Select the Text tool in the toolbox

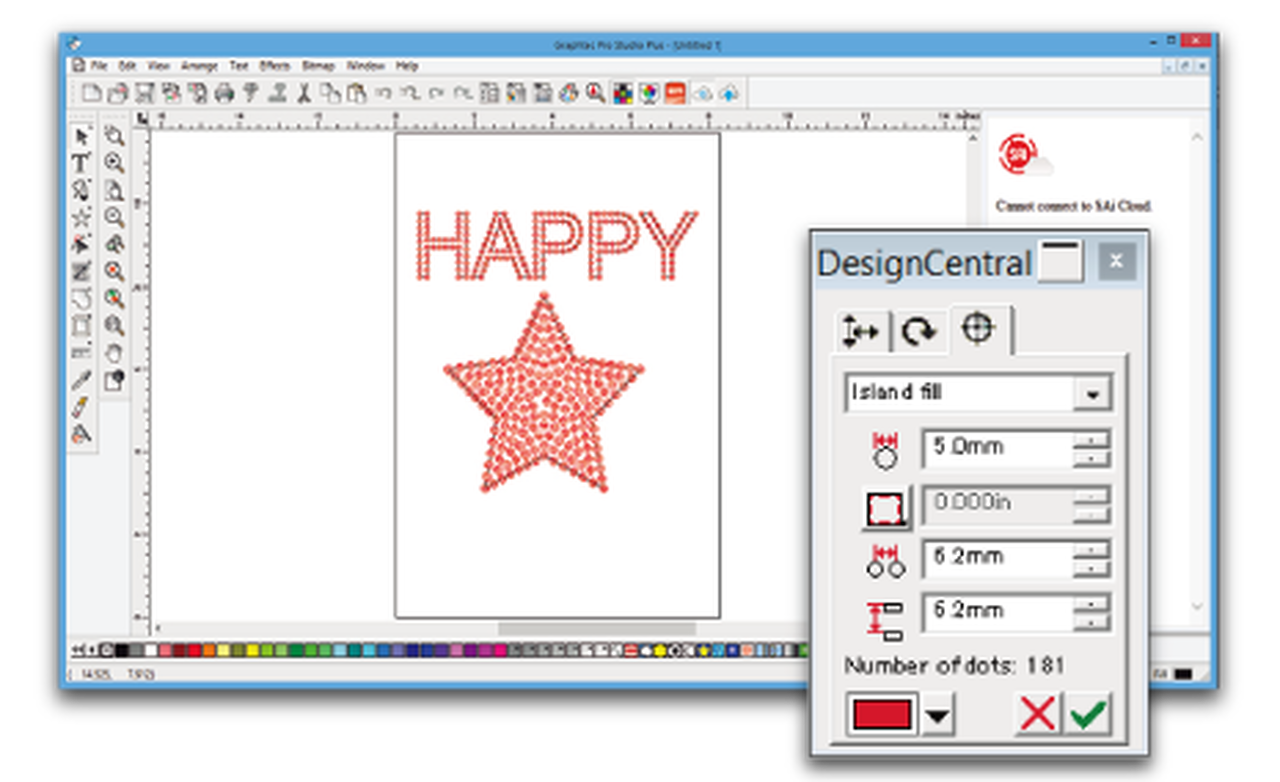point(81,163)
